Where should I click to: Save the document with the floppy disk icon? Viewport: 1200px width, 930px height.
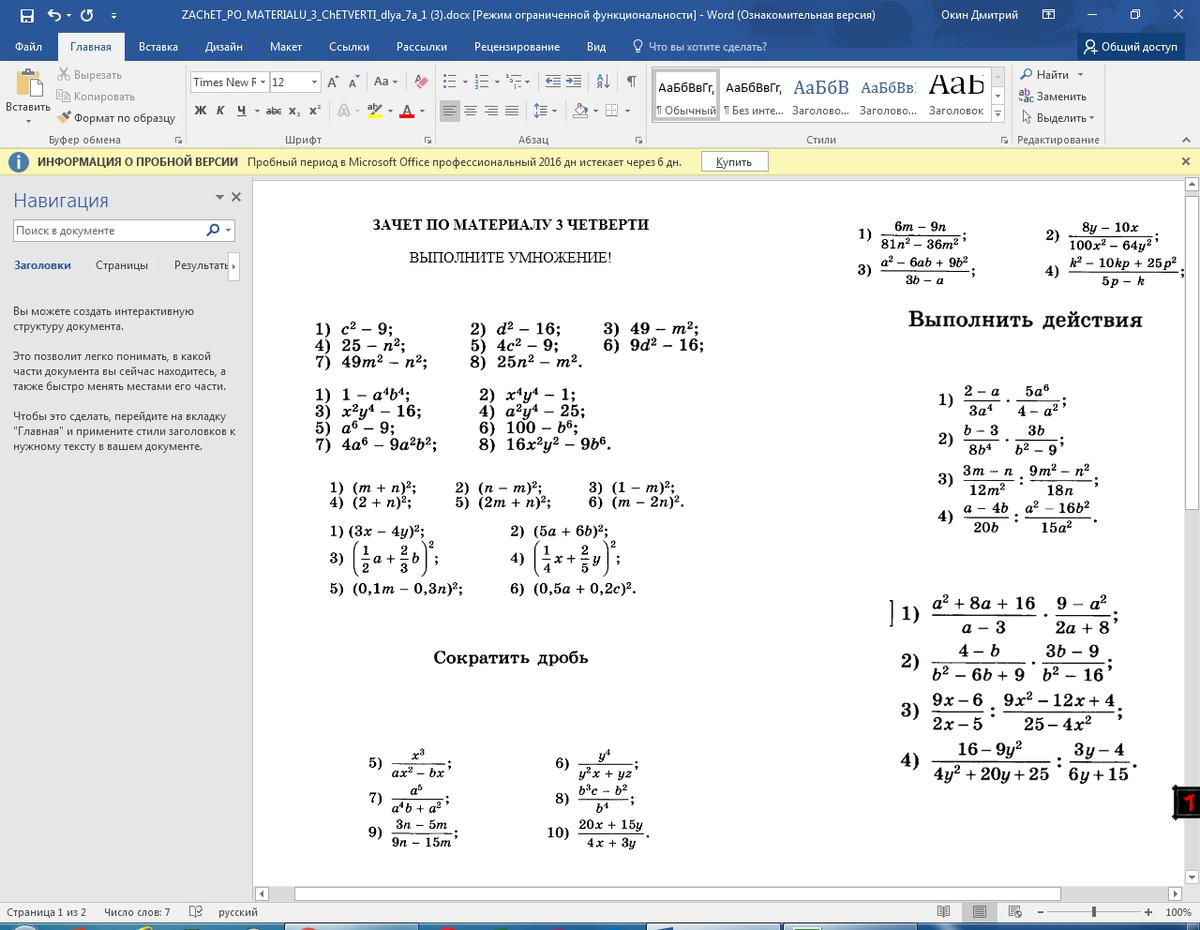(x=27, y=16)
